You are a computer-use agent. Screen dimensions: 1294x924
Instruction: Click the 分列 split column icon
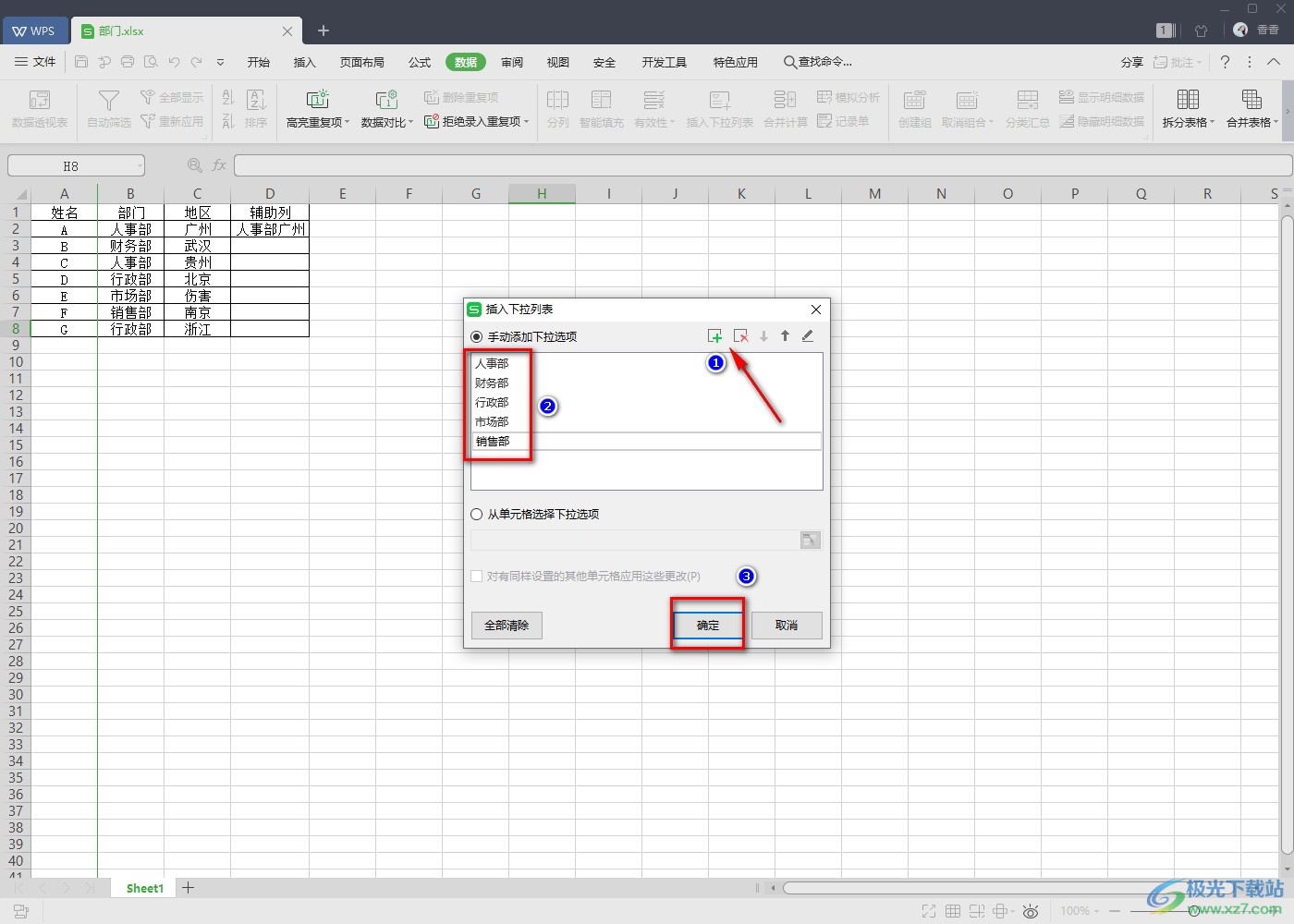point(558,100)
